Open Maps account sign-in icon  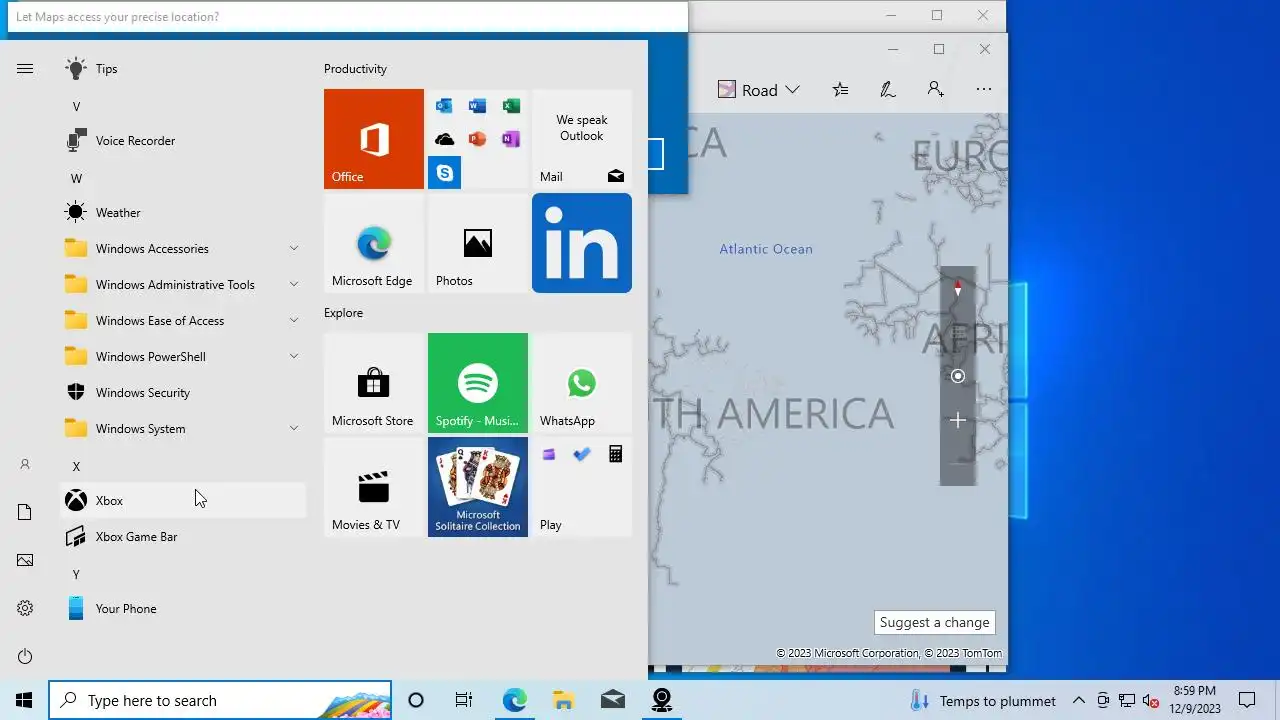pos(935,90)
